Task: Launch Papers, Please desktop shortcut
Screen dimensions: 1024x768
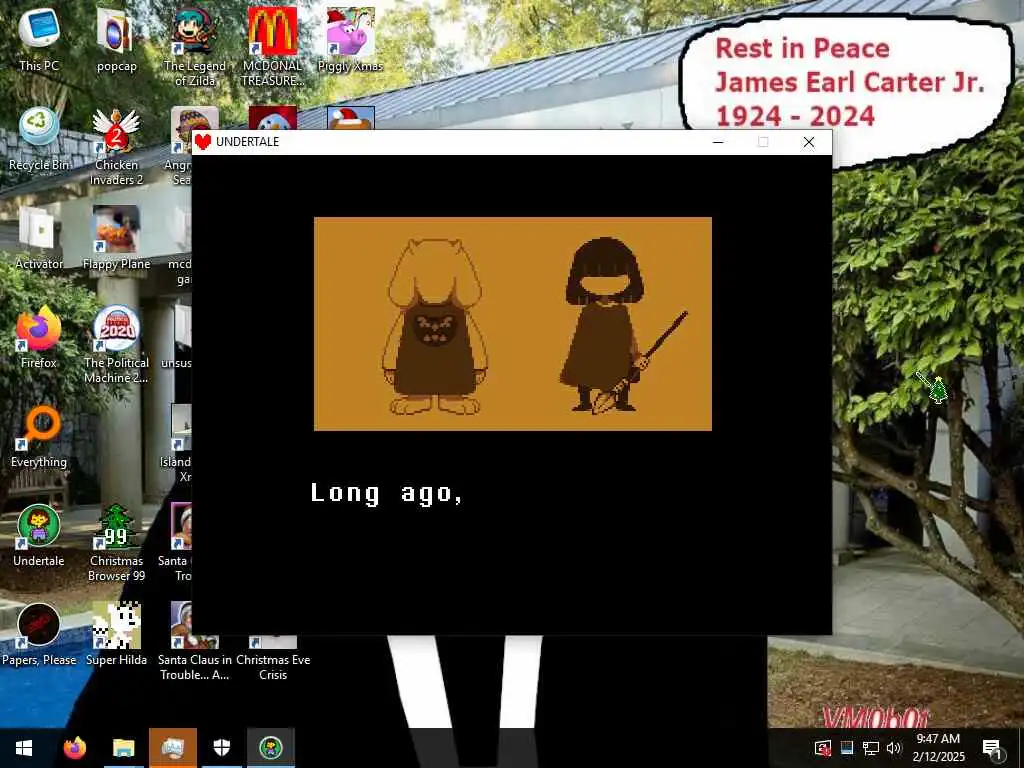Action: [39, 635]
